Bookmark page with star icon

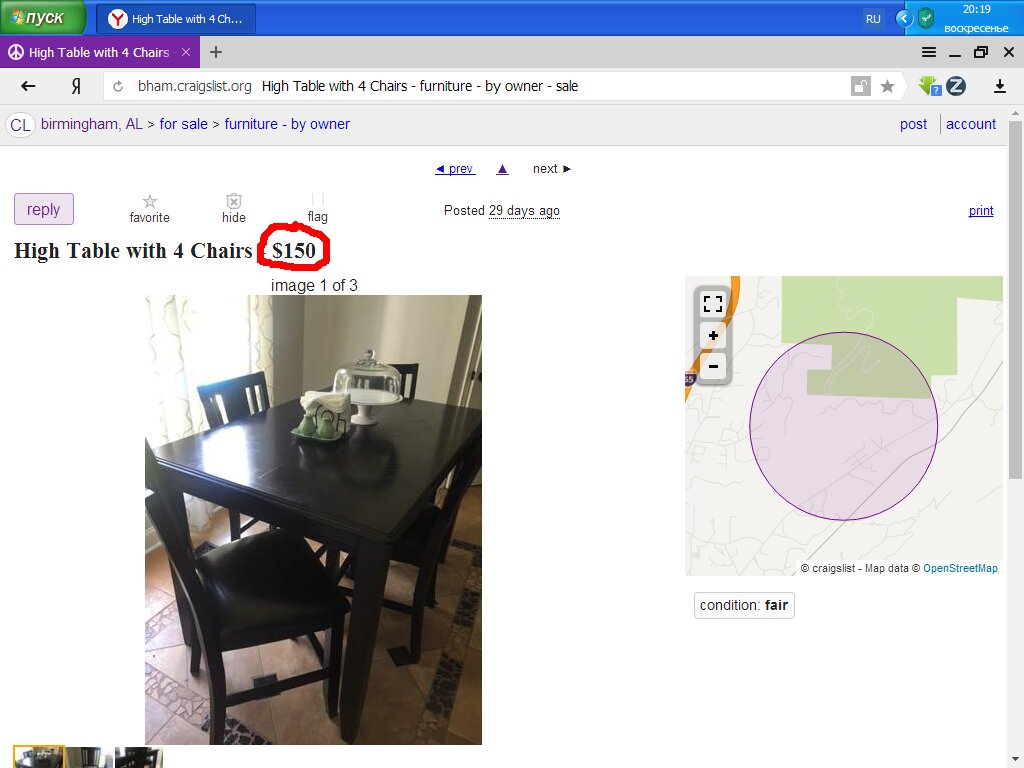(x=887, y=86)
